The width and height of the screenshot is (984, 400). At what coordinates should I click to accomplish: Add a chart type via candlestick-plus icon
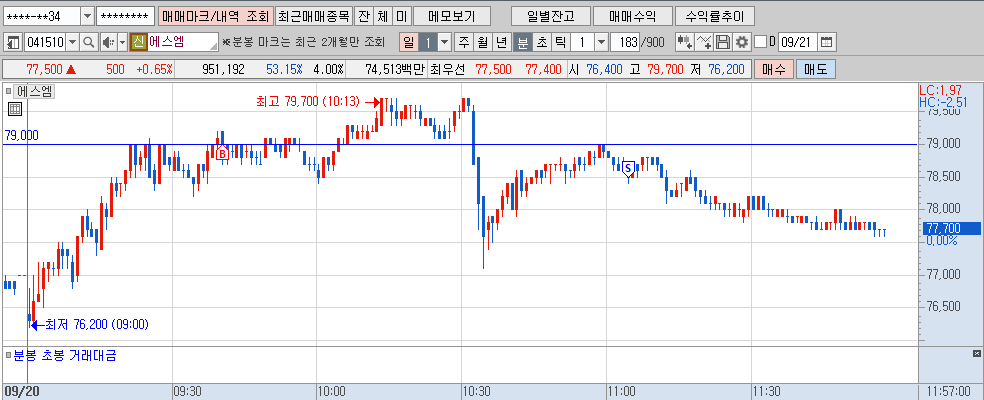[685, 42]
